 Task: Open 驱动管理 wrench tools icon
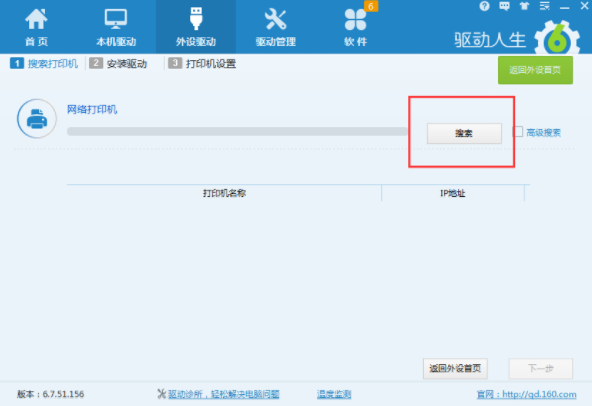pyautogui.click(x=275, y=19)
